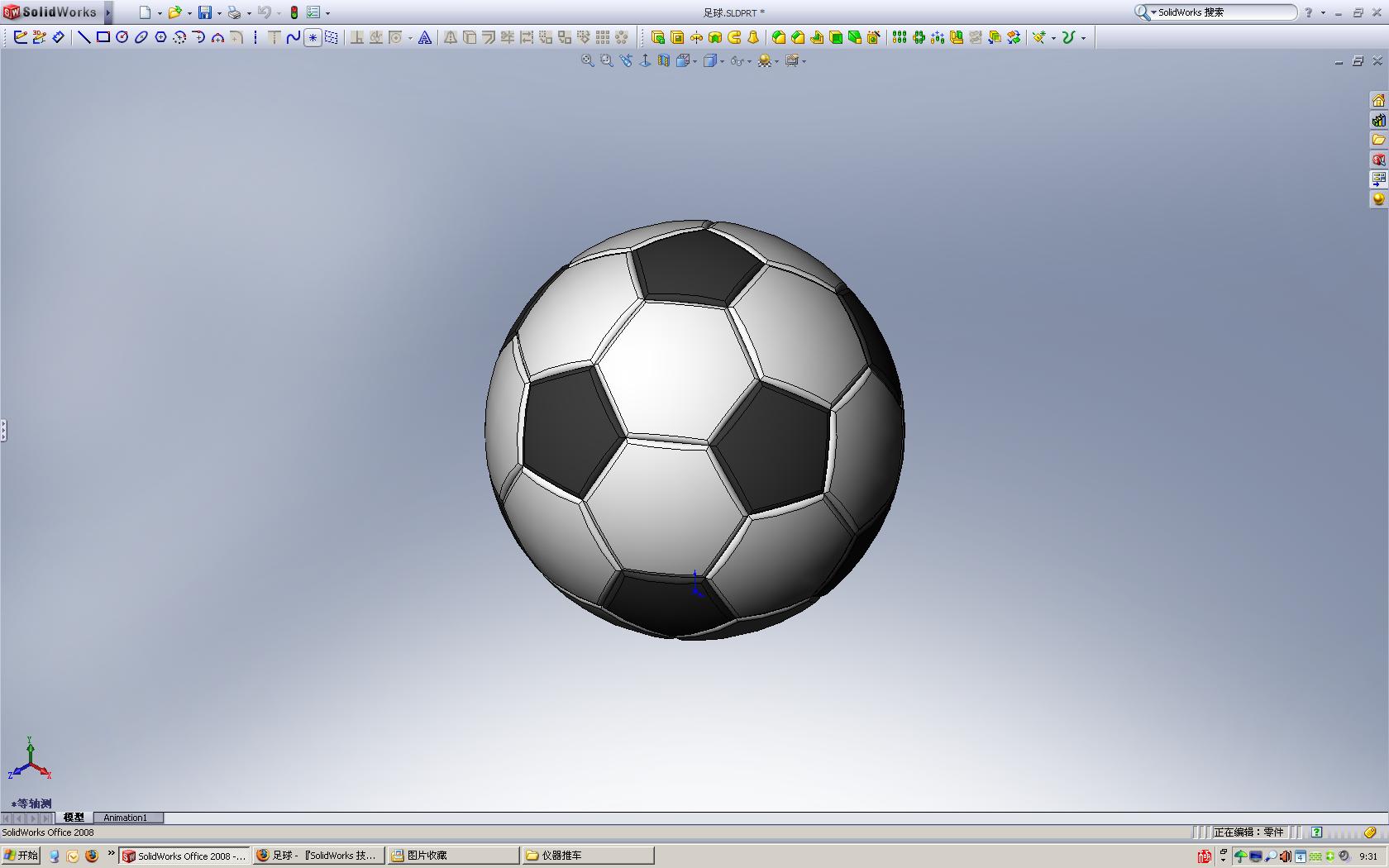Select the Ellipse sketch tool
The height and width of the screenshot is (868, 1389).
point(141,37)
